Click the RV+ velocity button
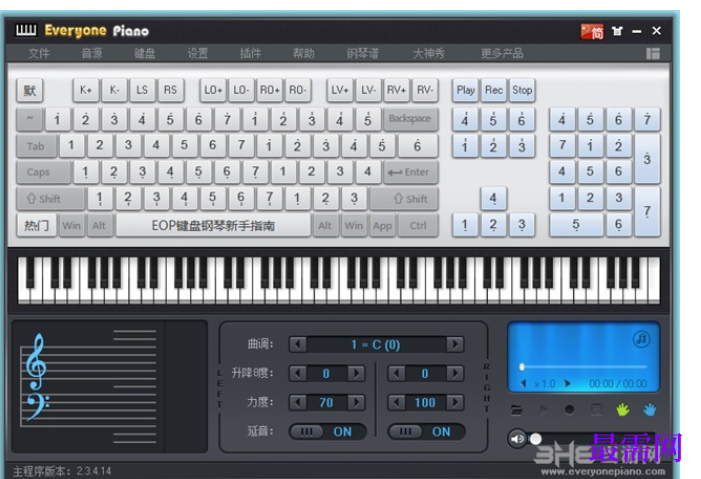The width and height of the screenshot is (701, 479). click(x=396, y=90)
